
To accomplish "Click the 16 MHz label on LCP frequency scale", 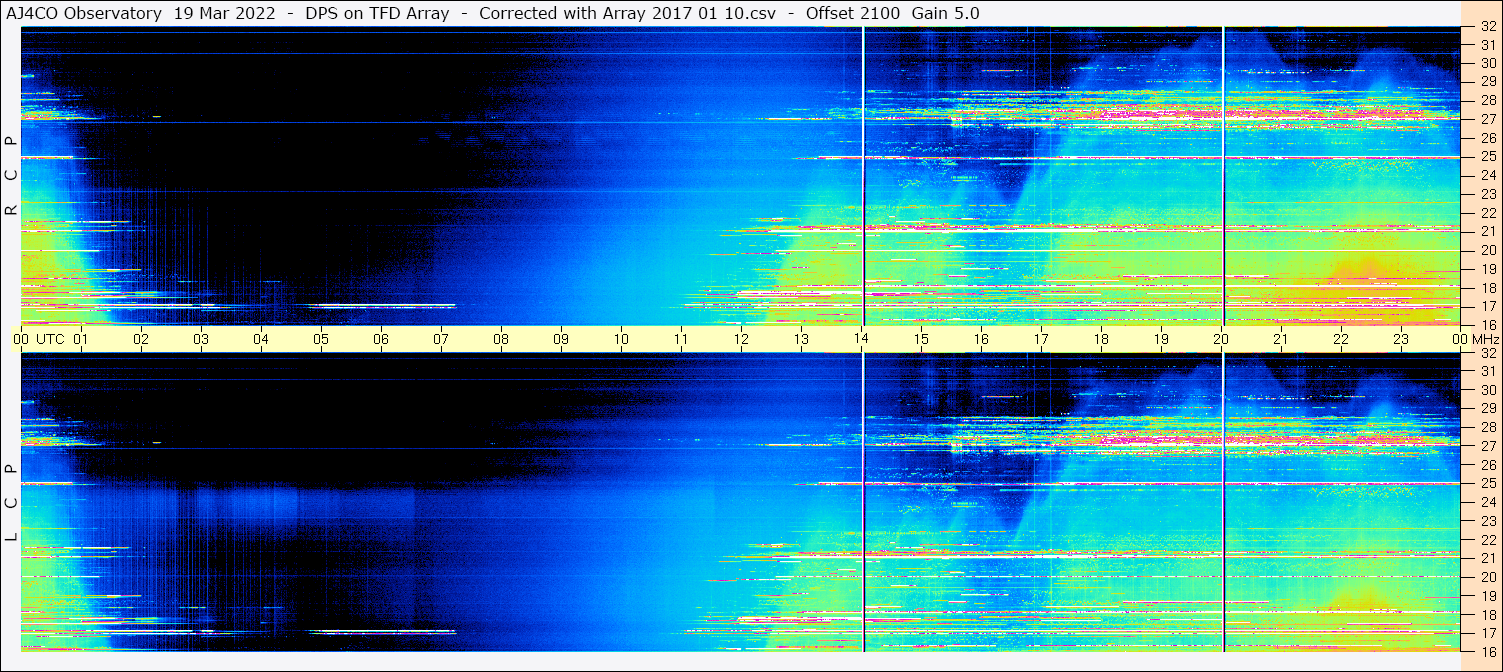I will 1487,651.
